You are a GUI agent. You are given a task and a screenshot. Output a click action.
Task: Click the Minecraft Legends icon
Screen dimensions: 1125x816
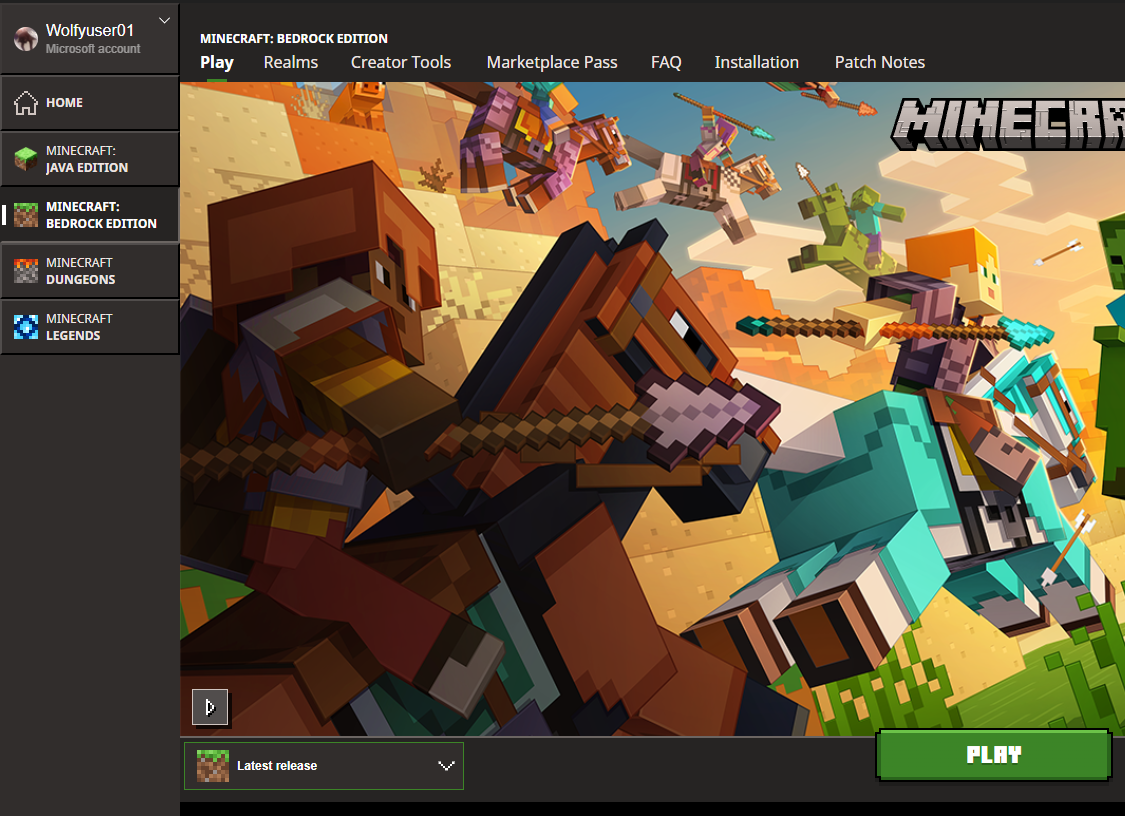click(x=26, y=327)
